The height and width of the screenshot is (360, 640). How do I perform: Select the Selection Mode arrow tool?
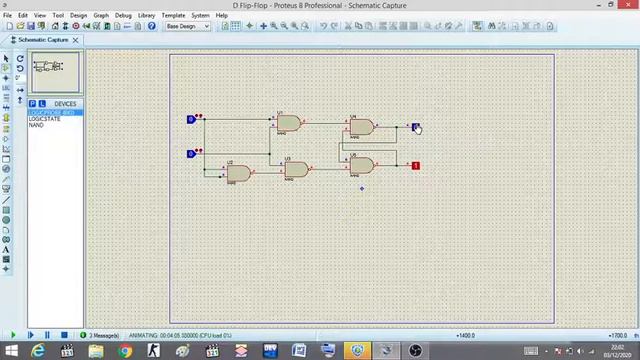[x=6, y=58]
